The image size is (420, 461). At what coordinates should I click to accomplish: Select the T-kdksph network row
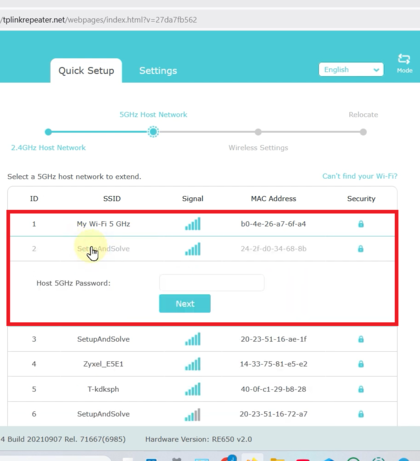(x=202, y=389)
